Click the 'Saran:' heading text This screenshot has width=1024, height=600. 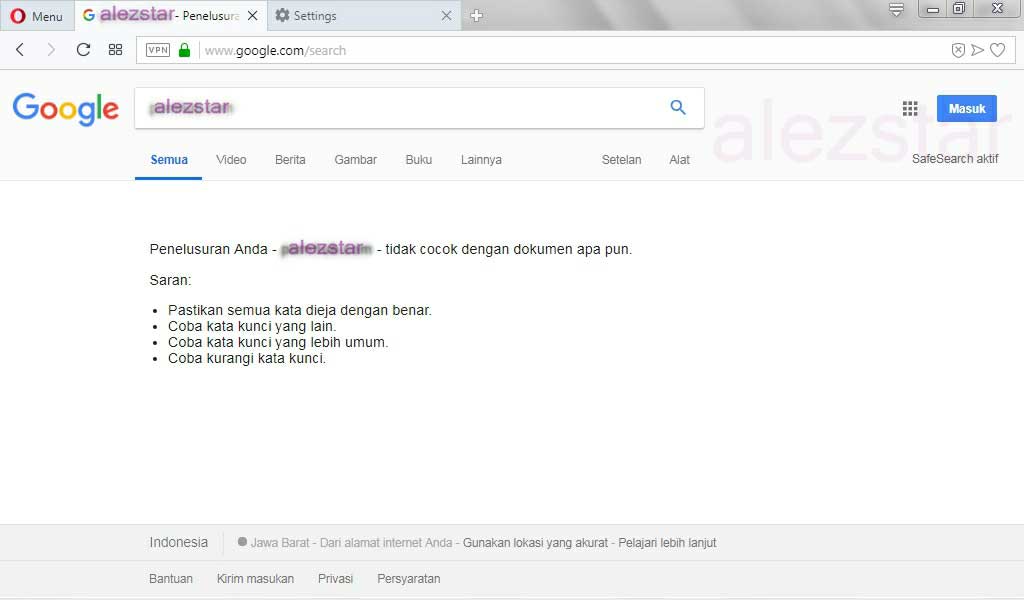point(170,280)
